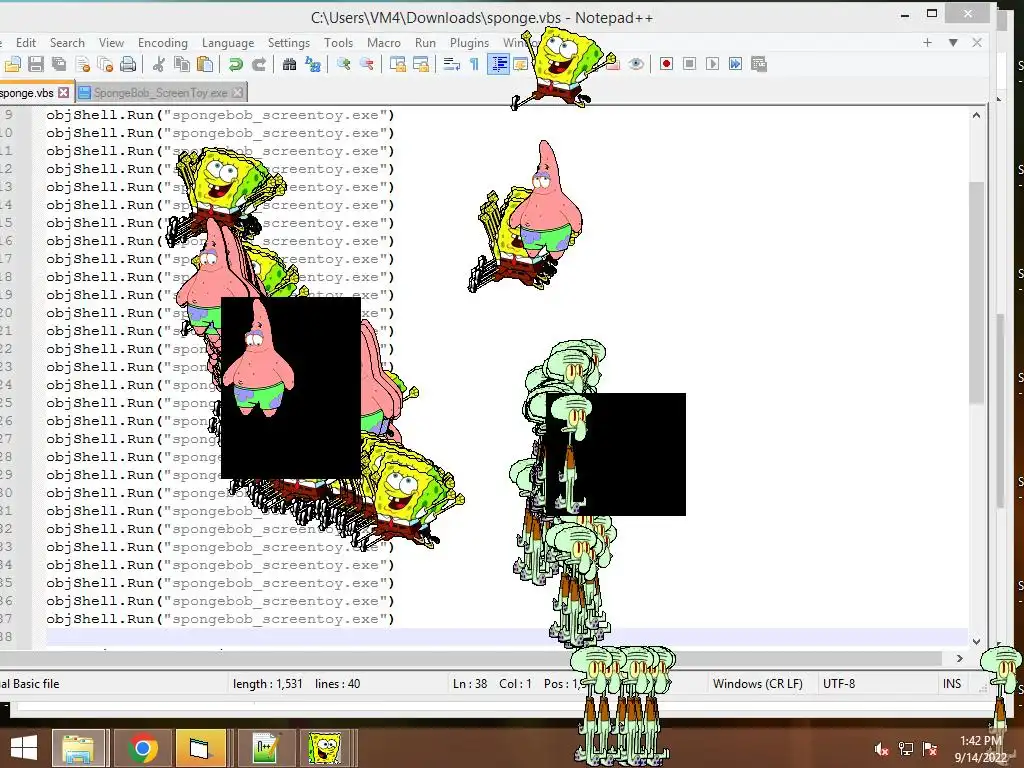Select Notepad++ icon on the taskbar
The width and height of the screenshot is (1024, 768).
pos(266,748)
